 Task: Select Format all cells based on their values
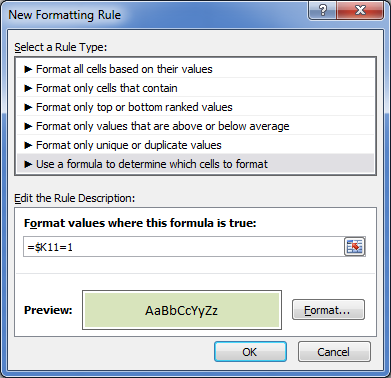pos(196,69)
